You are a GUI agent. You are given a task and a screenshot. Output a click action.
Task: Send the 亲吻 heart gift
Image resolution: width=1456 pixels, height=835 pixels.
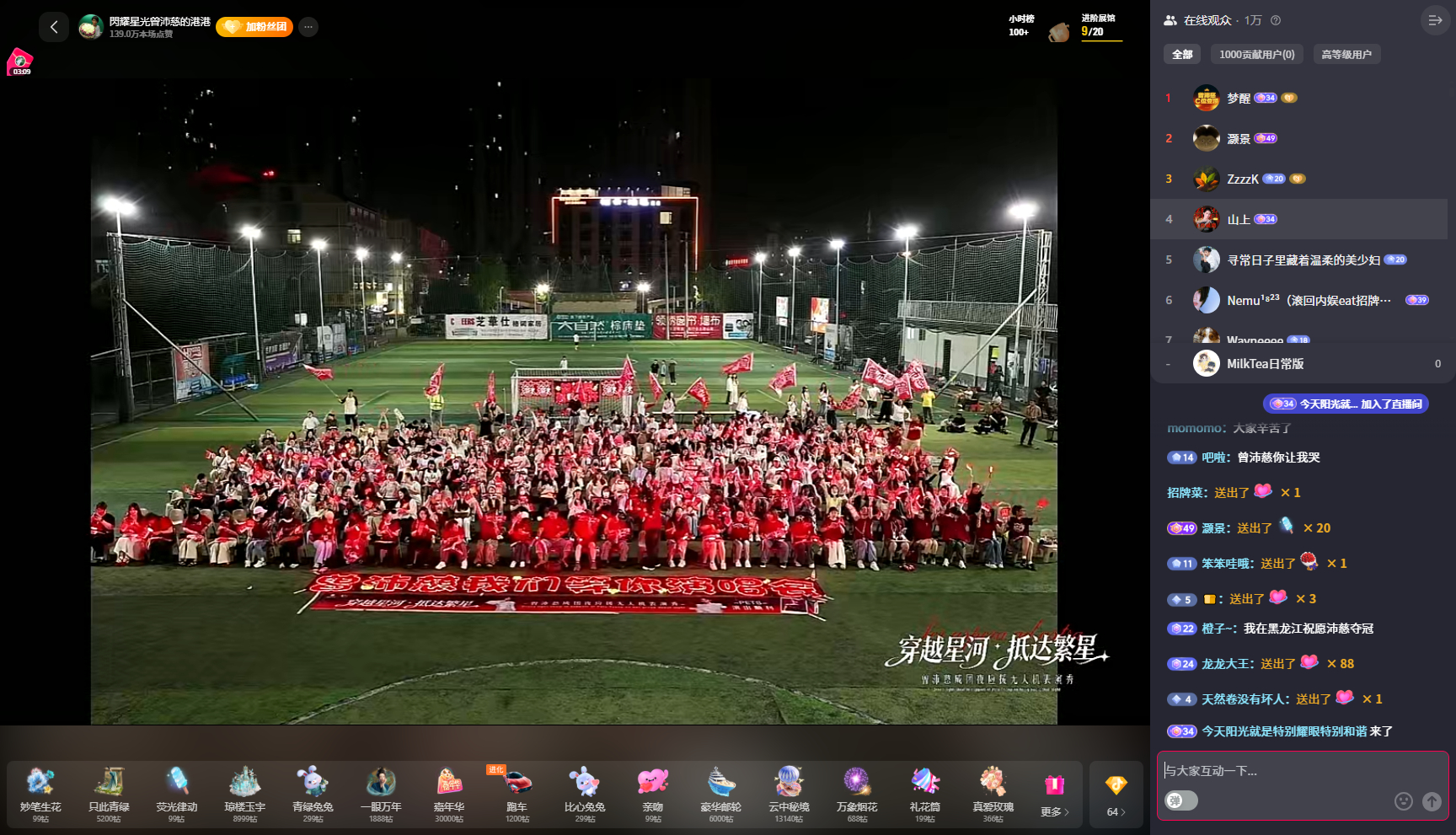point(653,793)
